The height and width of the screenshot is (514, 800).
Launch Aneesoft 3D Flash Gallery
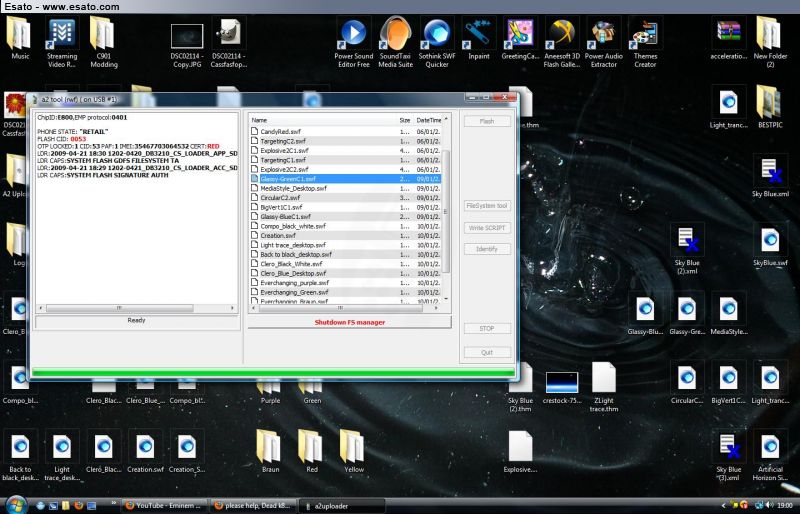point(562,42)
